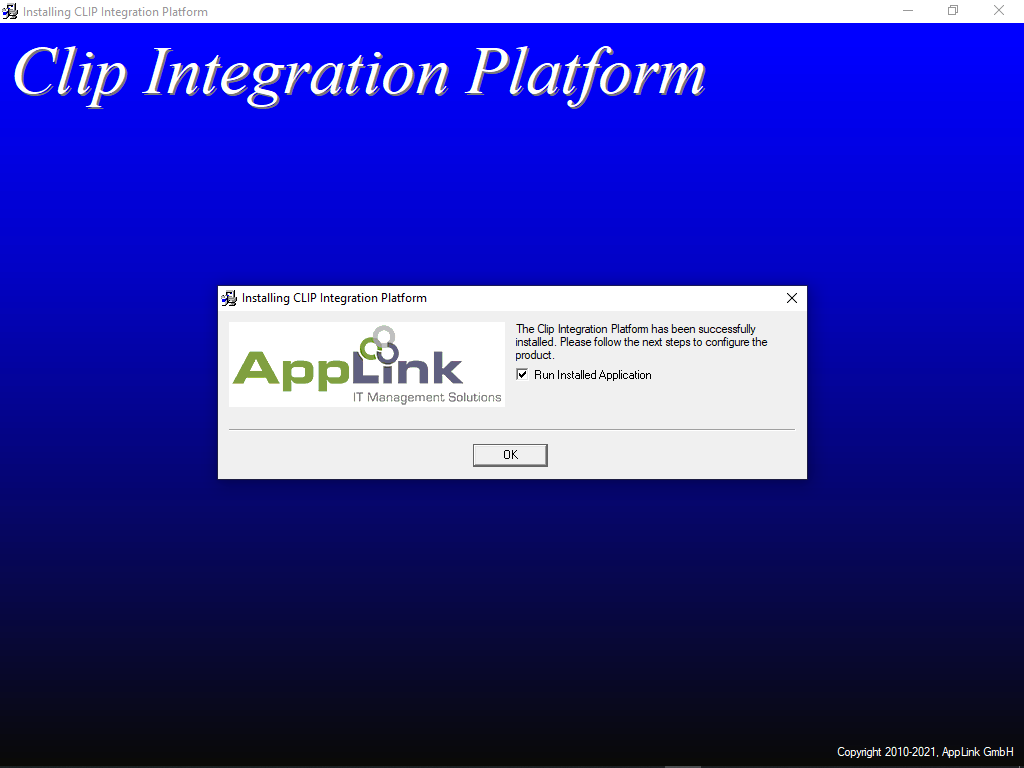Image resolution: width=1024 pixels, height=768 pixels.
Task: Minimize the main installer window
Action: pyautogui.click(x=908, y=11)
